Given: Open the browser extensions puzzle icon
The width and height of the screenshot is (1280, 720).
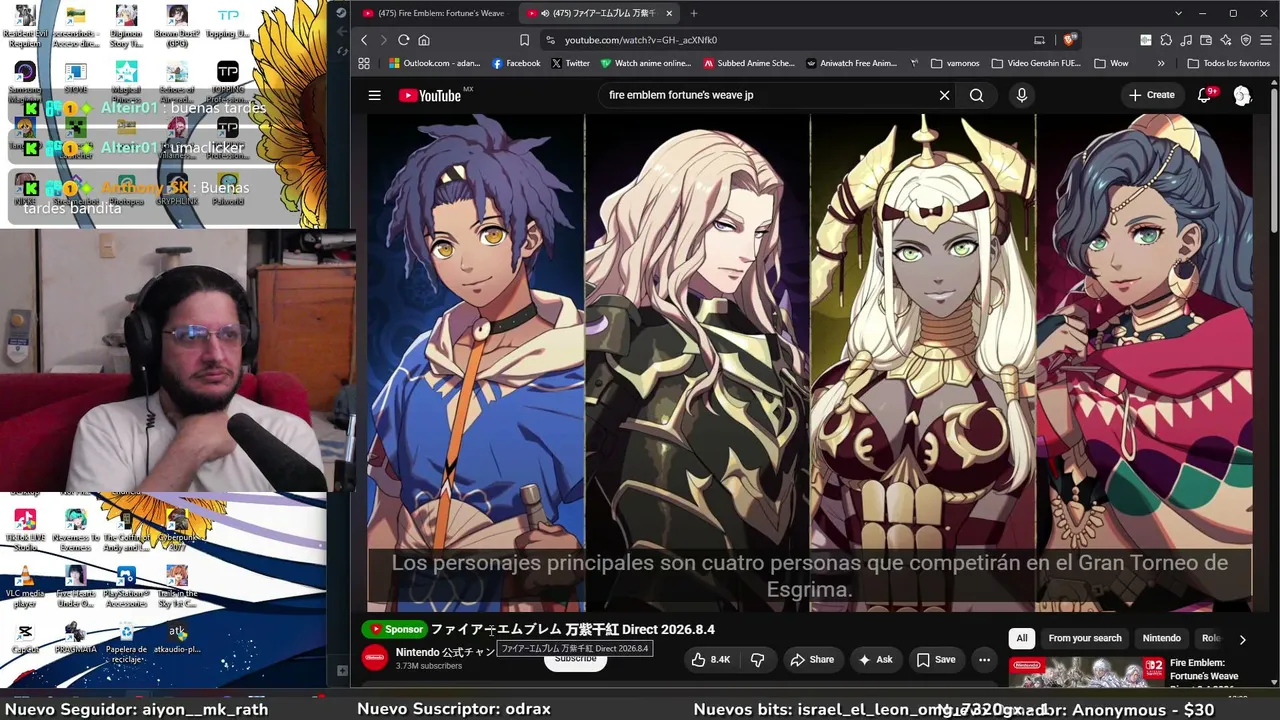Looking at the screenshot, I should (1166, 40).
